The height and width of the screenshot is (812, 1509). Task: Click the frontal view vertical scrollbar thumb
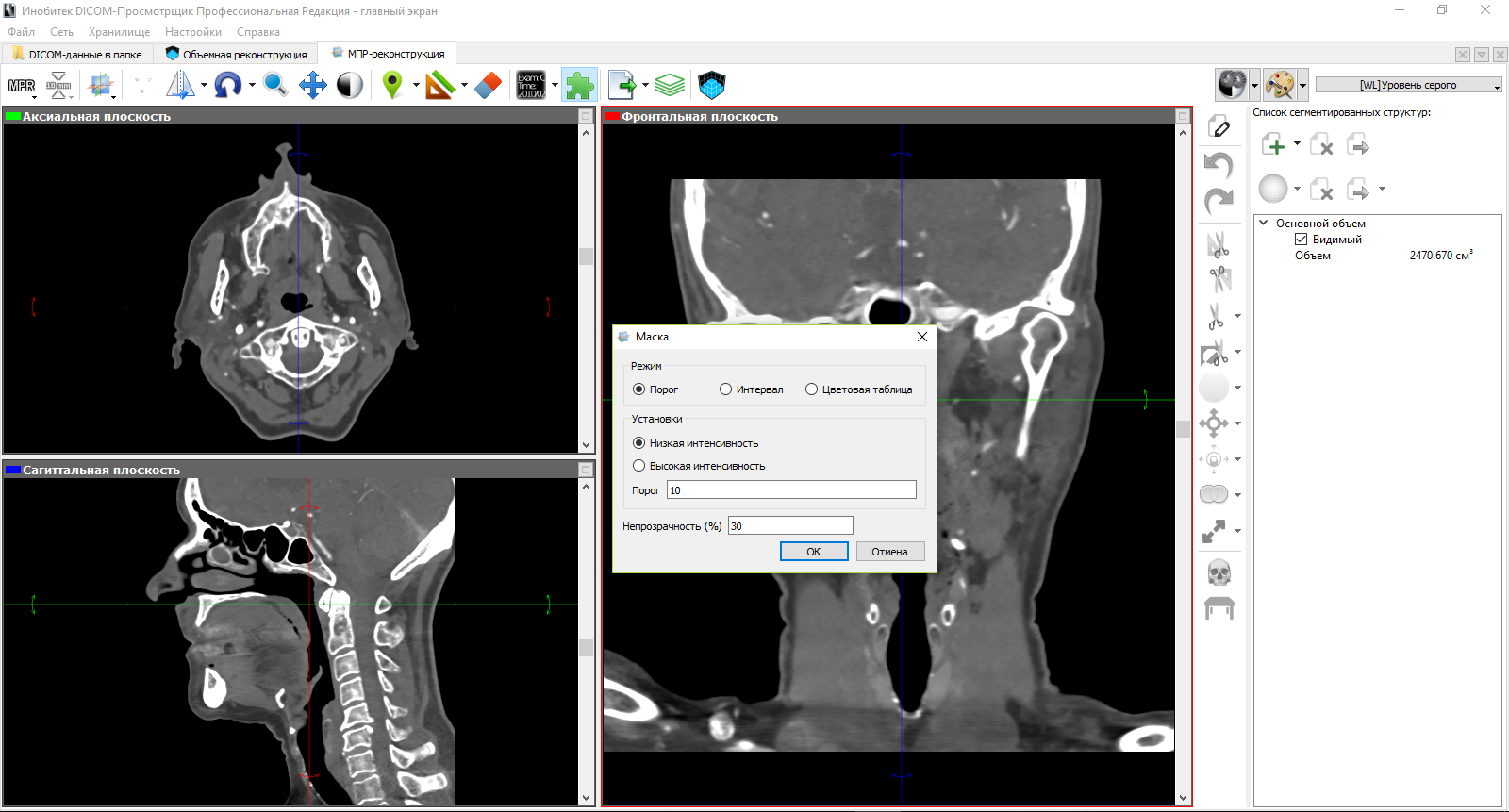pos(1183,429)
